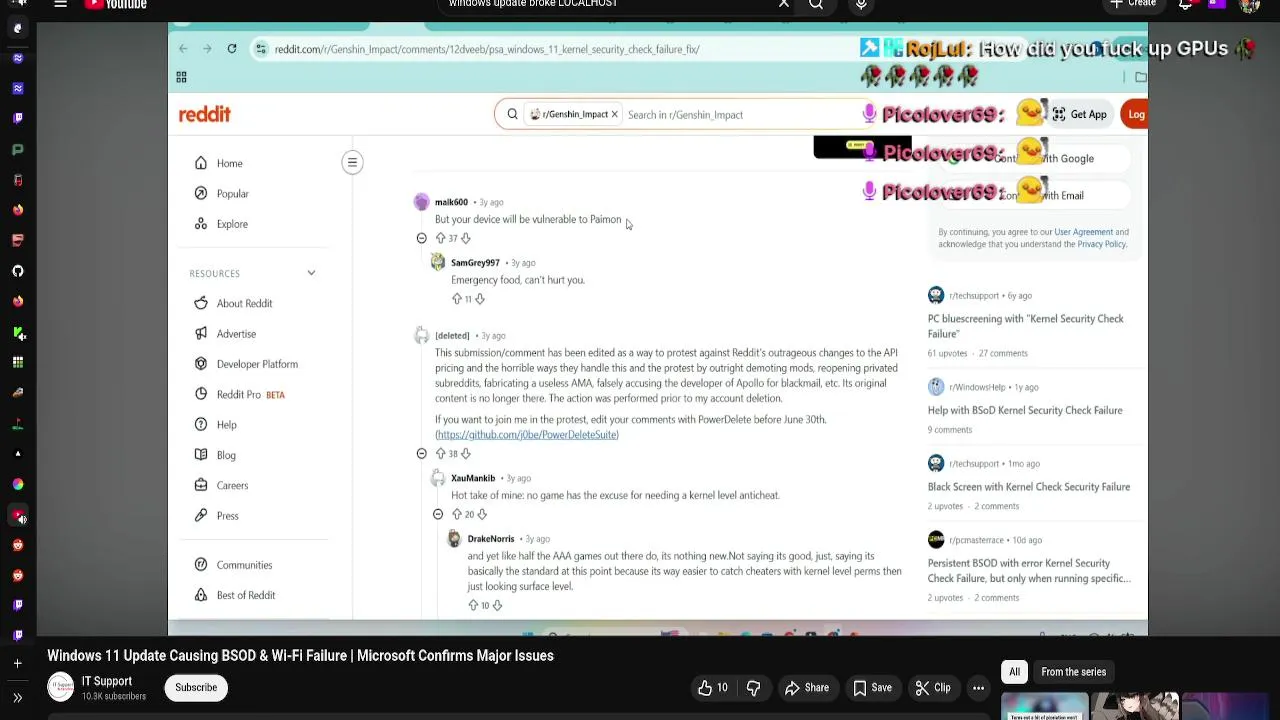Open Help in Reddit sidebar

pos(226,425)
